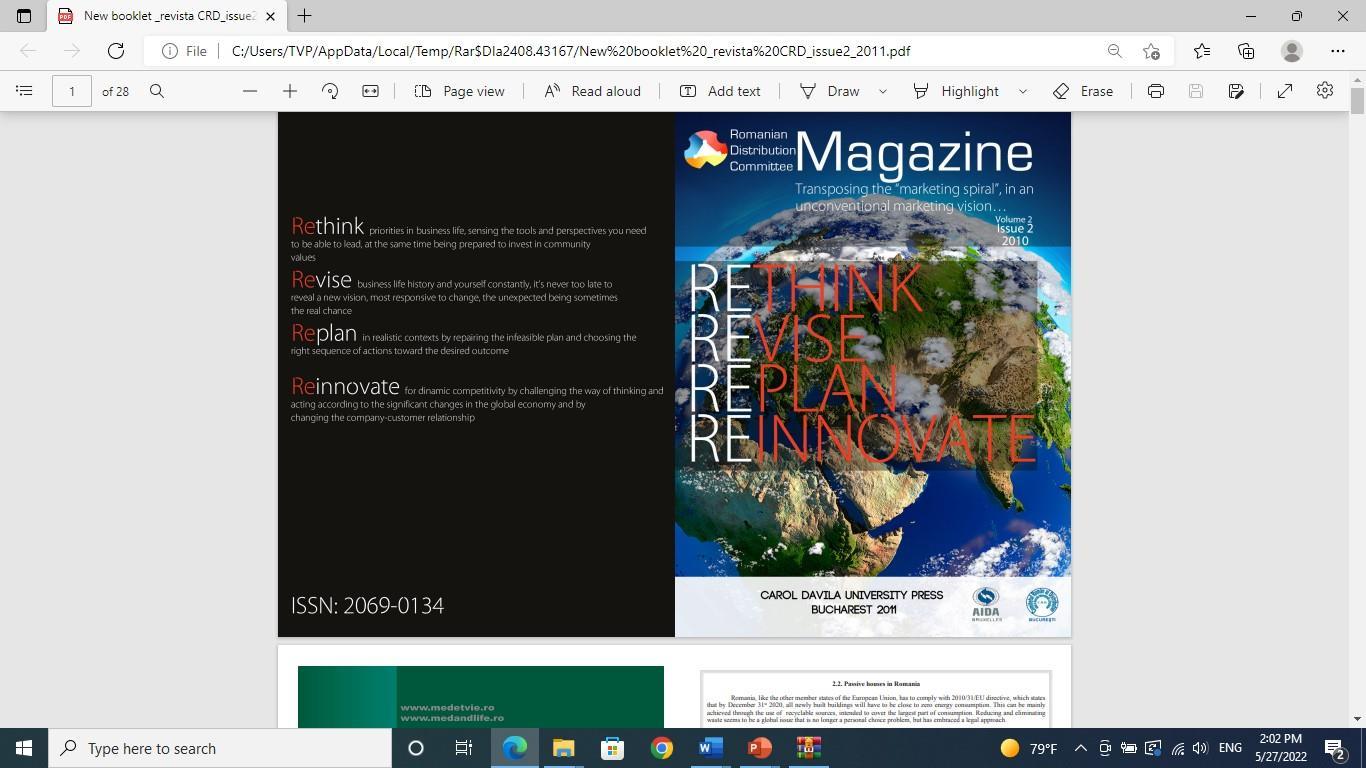Click the ISSN: 2069-0134 text
The width and height of the screenshot is (1366, 768).
point(367,605)
